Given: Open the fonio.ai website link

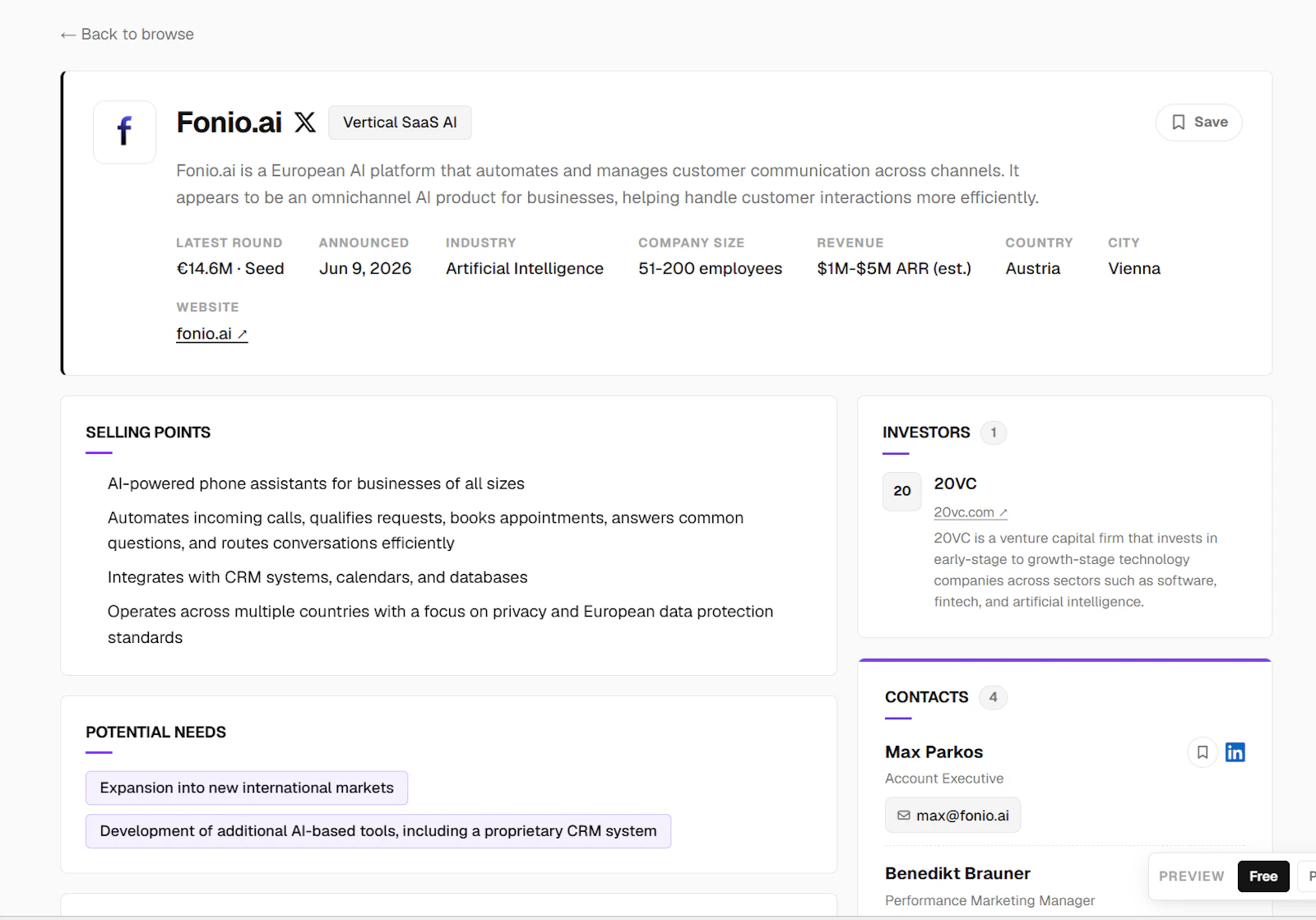Looking at the screenshot, I should click(211, 334).
